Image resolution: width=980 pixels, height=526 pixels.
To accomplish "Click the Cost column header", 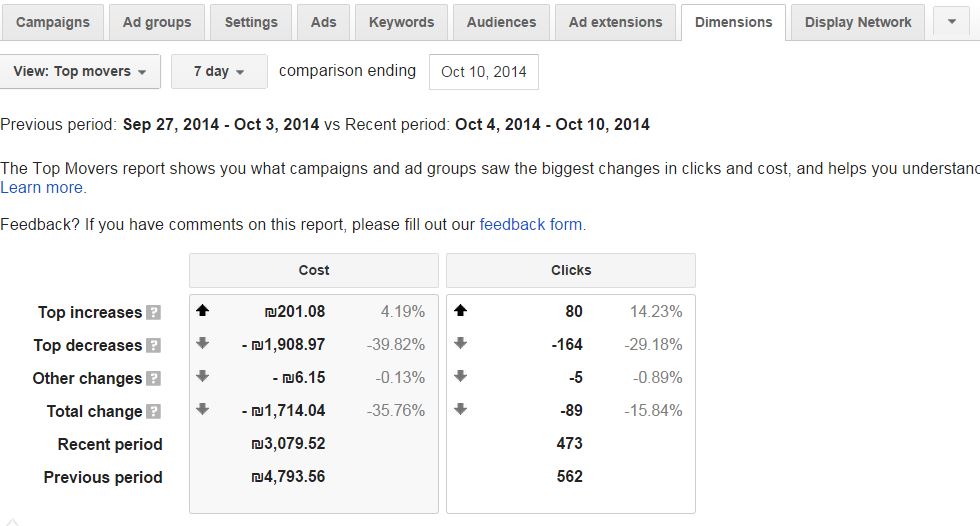I will 314,270.
